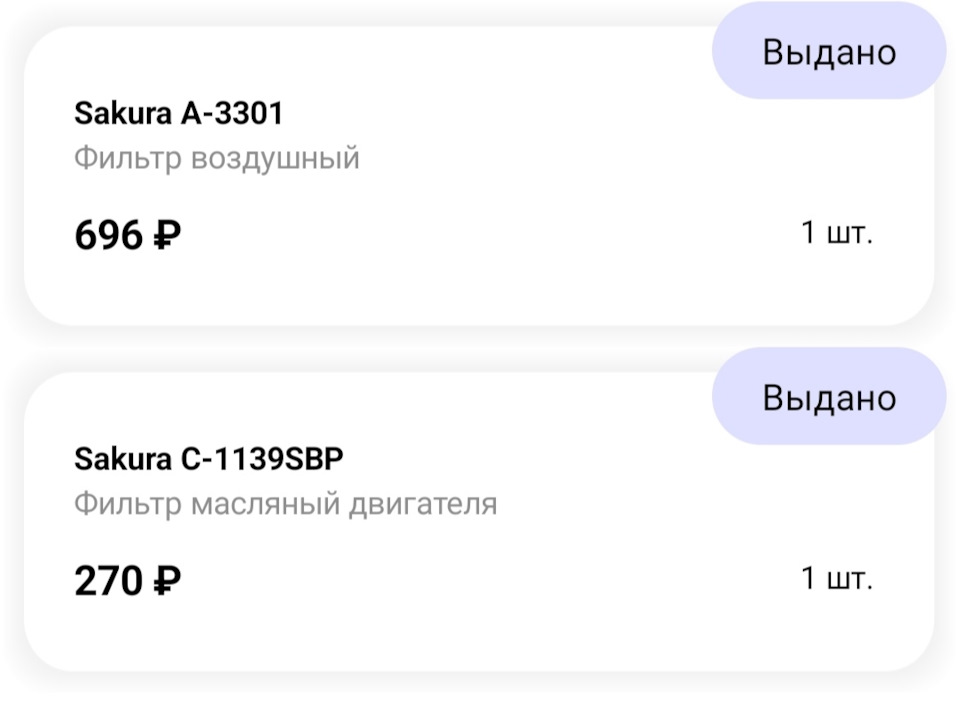Click the word "Sakura" in the C-1139SBP title
Screen dimensions: 960x712
(123, 459)
